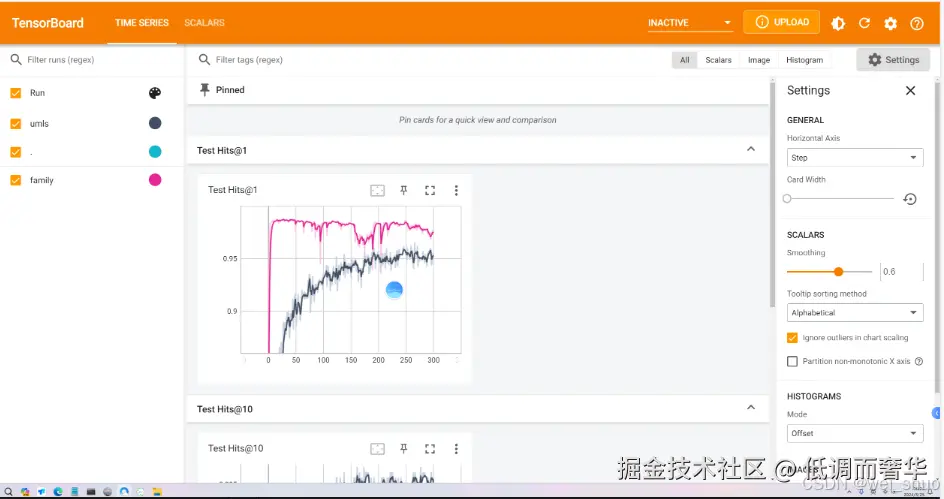This screenshot has height=499, width=944.
Task: Click the TensorBoard logo text
Action: tap(48, 23)
